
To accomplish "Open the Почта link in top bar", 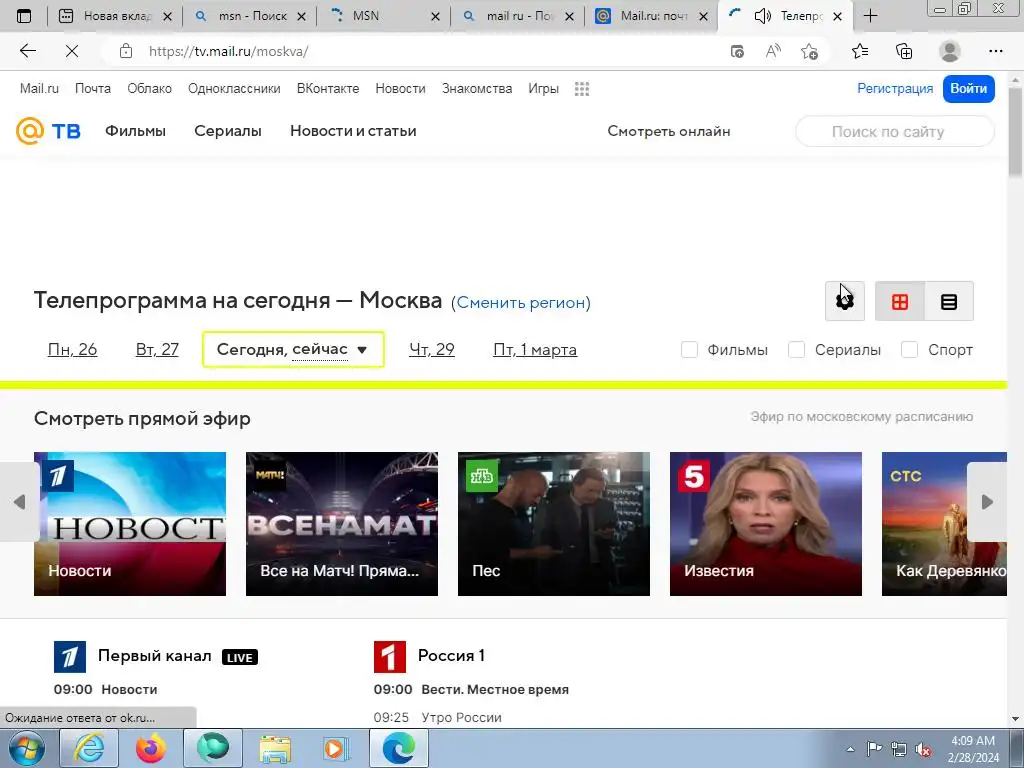I will 93,88.
